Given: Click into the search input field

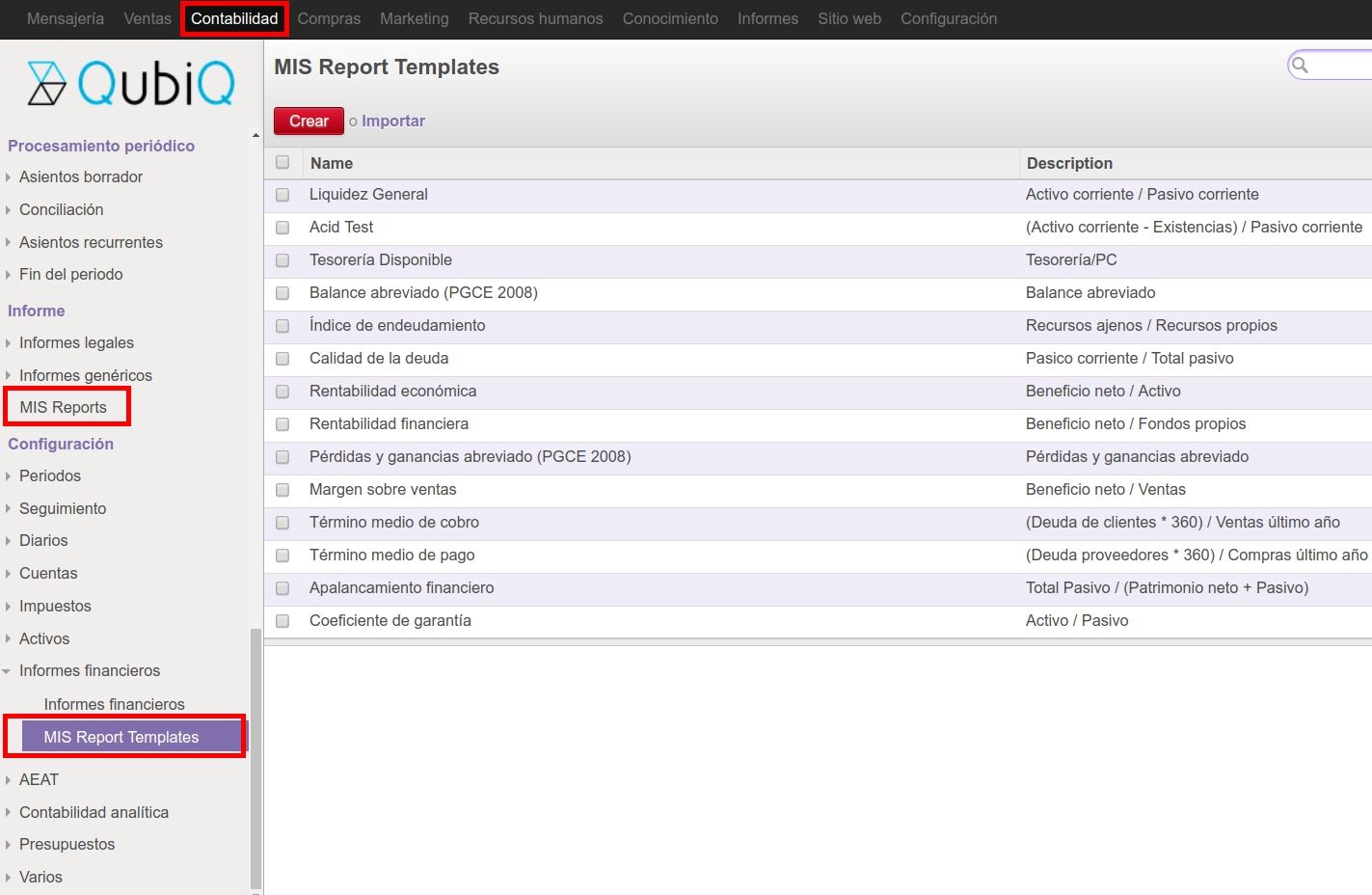Looking at the screenshot, I should (x=1342, y=66).
